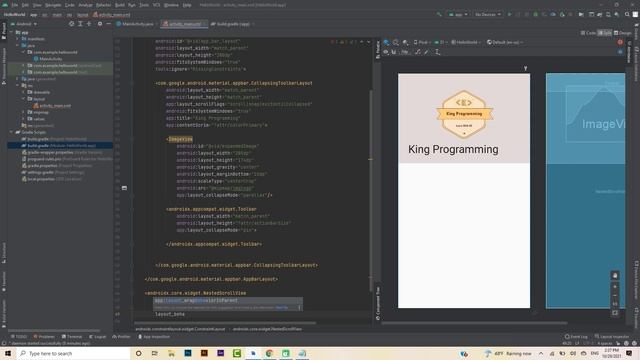Open the HelloWorld theme dropdown
This screenshot has height=360, width=640.
tap(466, 42)
